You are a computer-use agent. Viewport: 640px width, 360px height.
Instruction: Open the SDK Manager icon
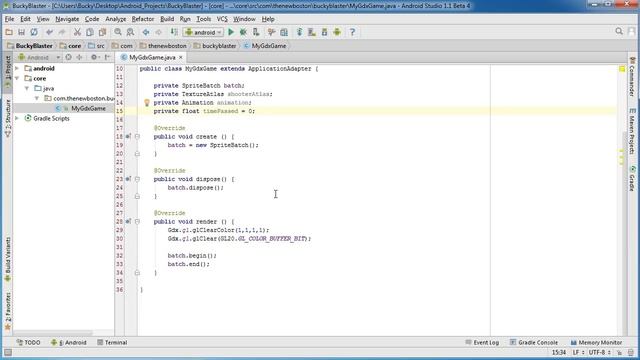tap(324, 32)
